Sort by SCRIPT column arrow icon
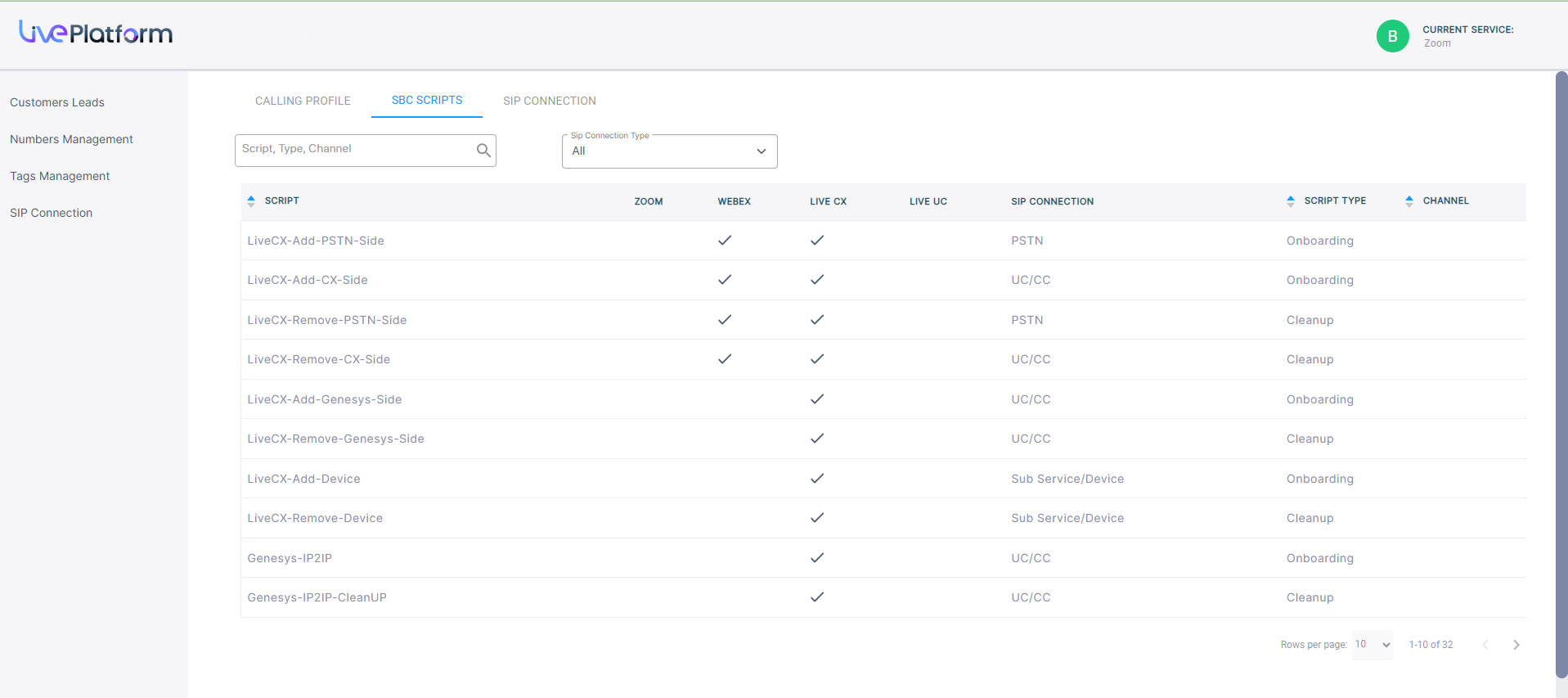Viewport: 1568px width, 698px height. 251,201
